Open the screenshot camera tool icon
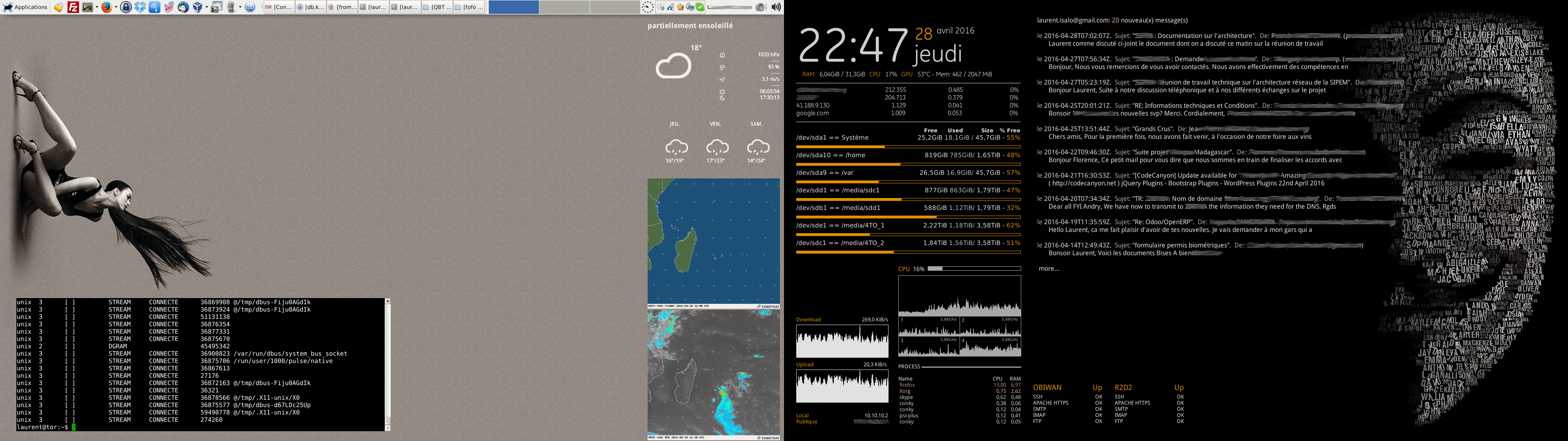The image size is (1568, 441). point(217,7)
